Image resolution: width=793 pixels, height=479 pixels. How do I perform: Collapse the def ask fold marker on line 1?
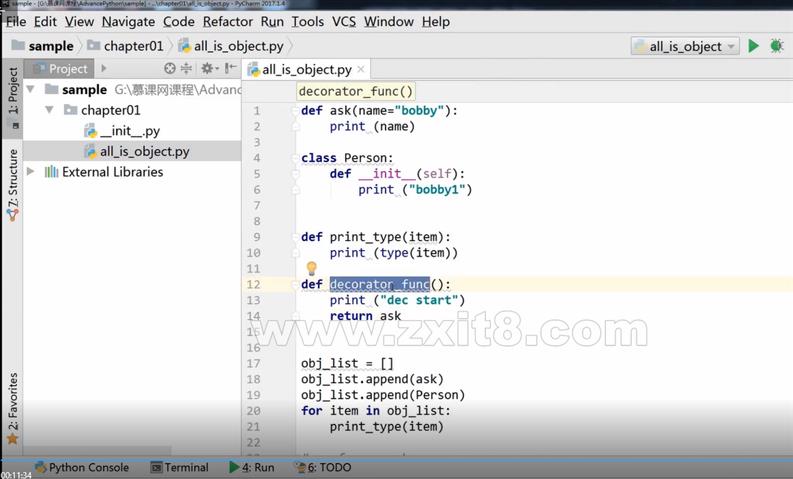click(x=295, y=110)
